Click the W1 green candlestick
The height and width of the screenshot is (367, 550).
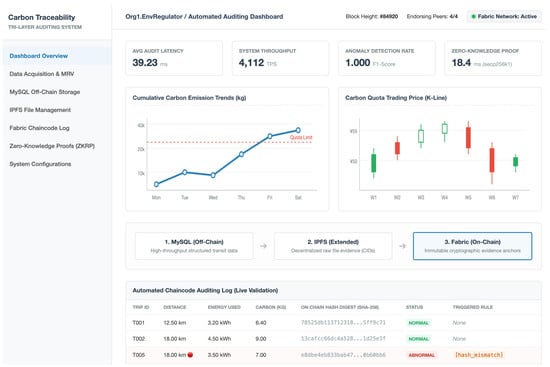(x=374, y=163)
